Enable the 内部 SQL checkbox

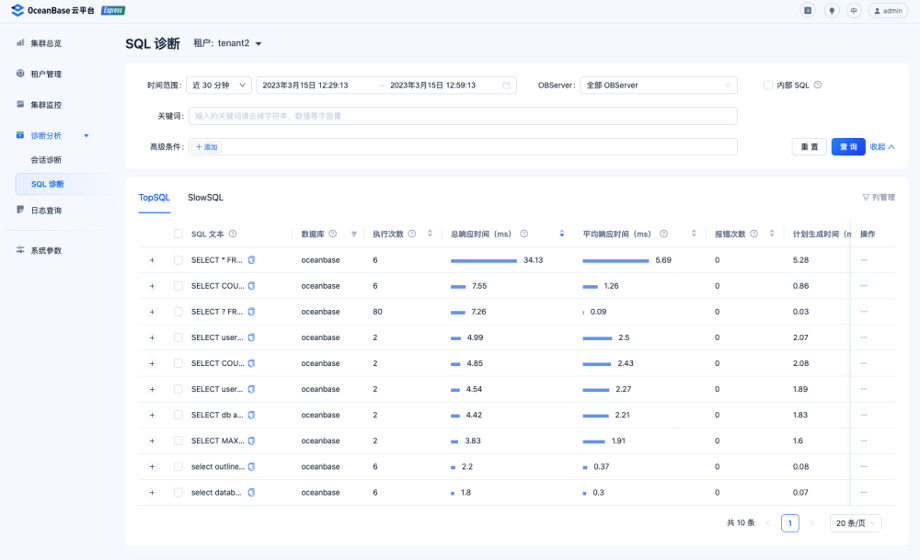pos(768,86)
